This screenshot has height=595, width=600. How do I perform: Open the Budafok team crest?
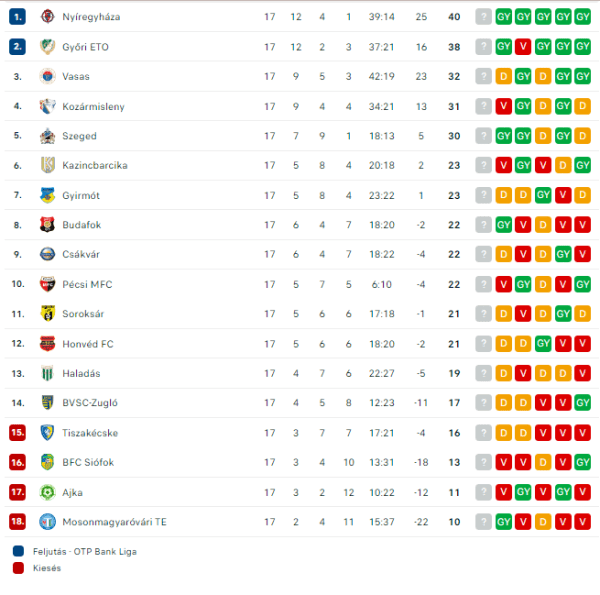pyautogui.click(x=47, y=225)
